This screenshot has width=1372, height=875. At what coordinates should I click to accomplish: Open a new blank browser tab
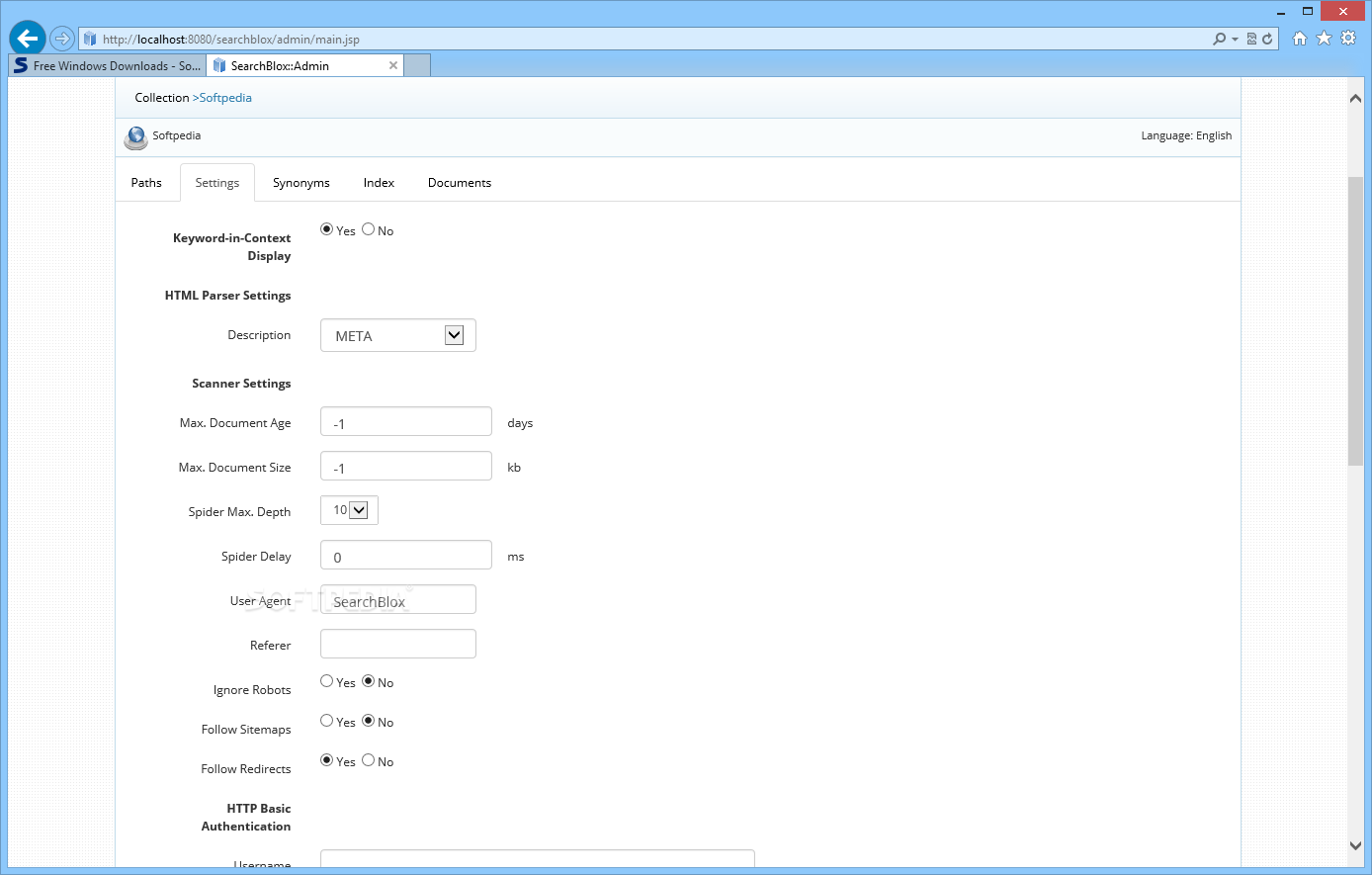pos(418,65)
